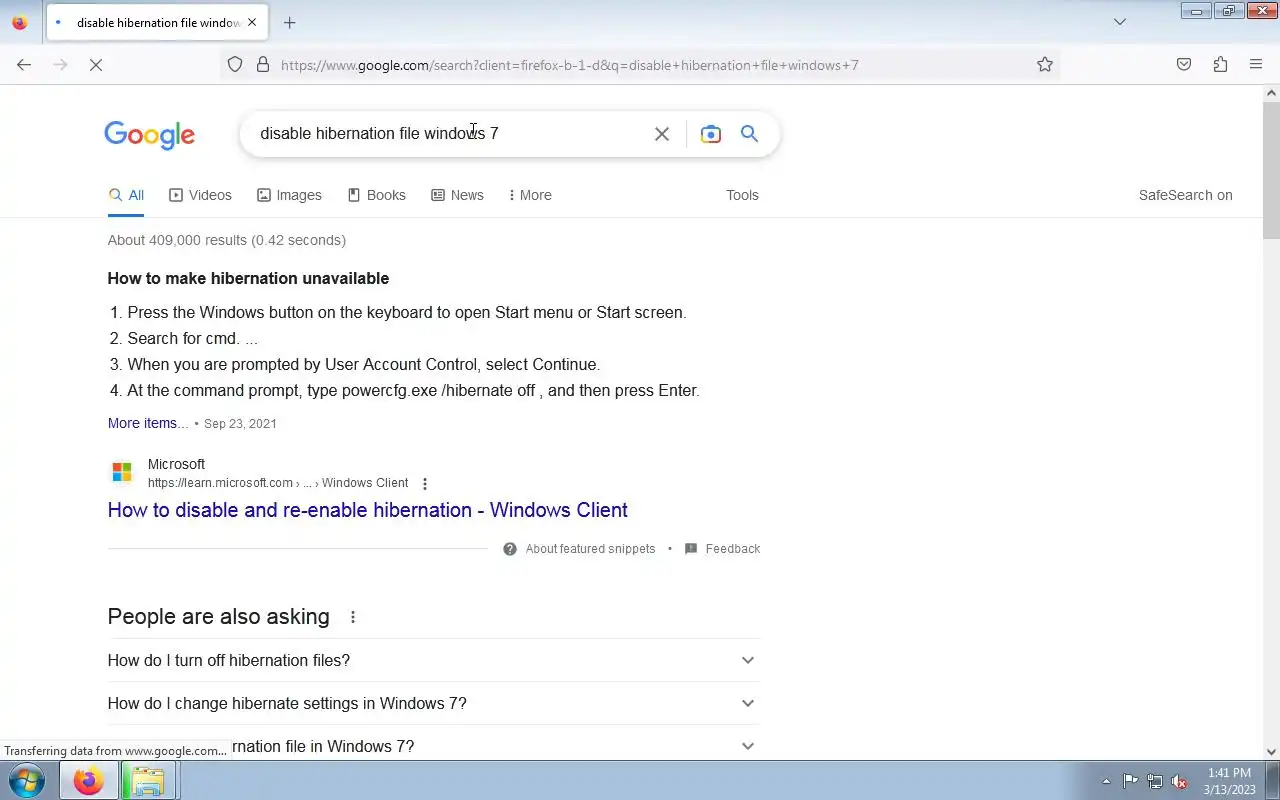Save page to Pocket
This screenshot has width=1280, height=800.
[x=1184, y=65]
